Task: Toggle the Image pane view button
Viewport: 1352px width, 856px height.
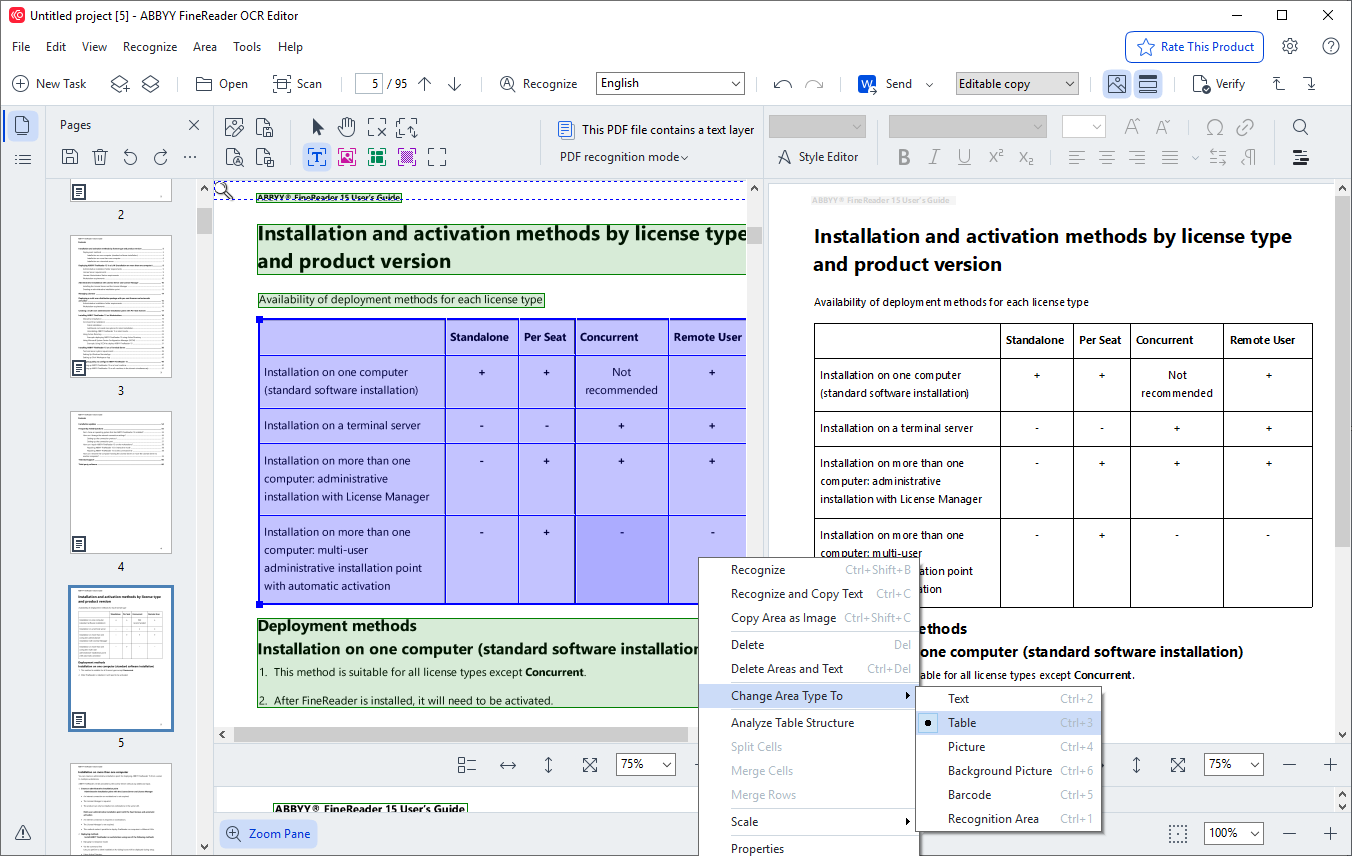Action: 1117,84
